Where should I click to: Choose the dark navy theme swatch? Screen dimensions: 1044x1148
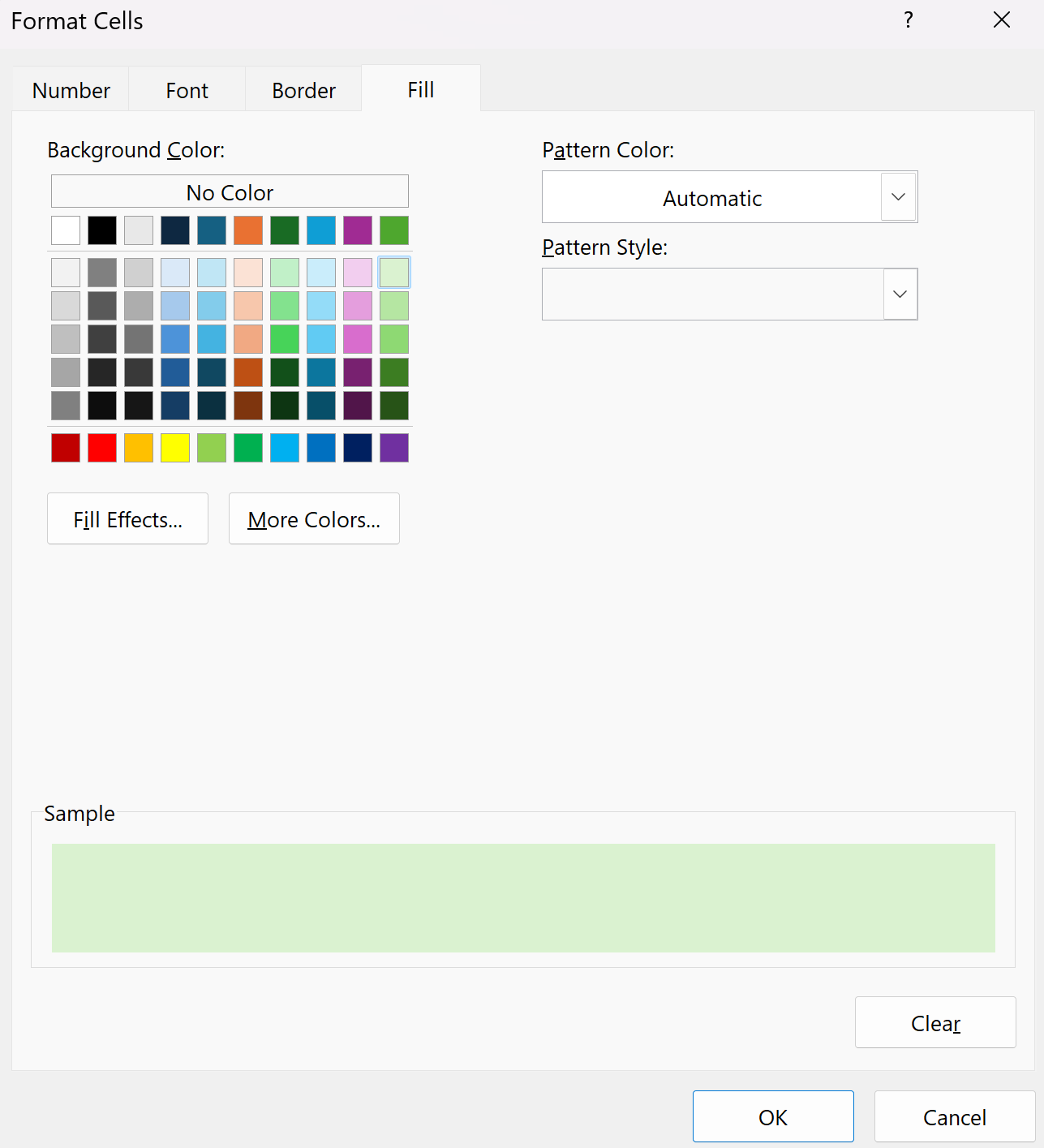175,230
